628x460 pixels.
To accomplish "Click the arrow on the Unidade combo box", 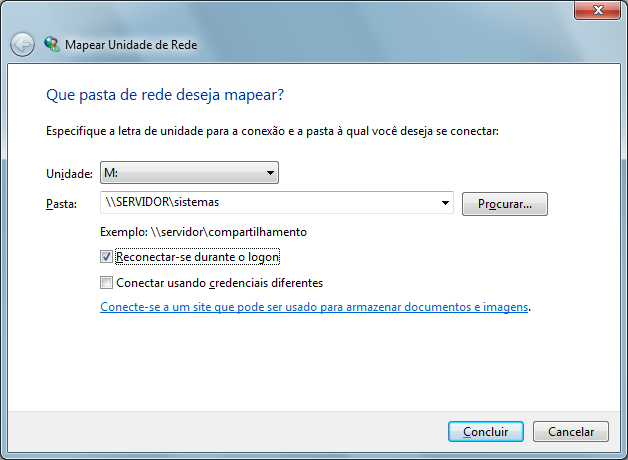I will point(270,174).
